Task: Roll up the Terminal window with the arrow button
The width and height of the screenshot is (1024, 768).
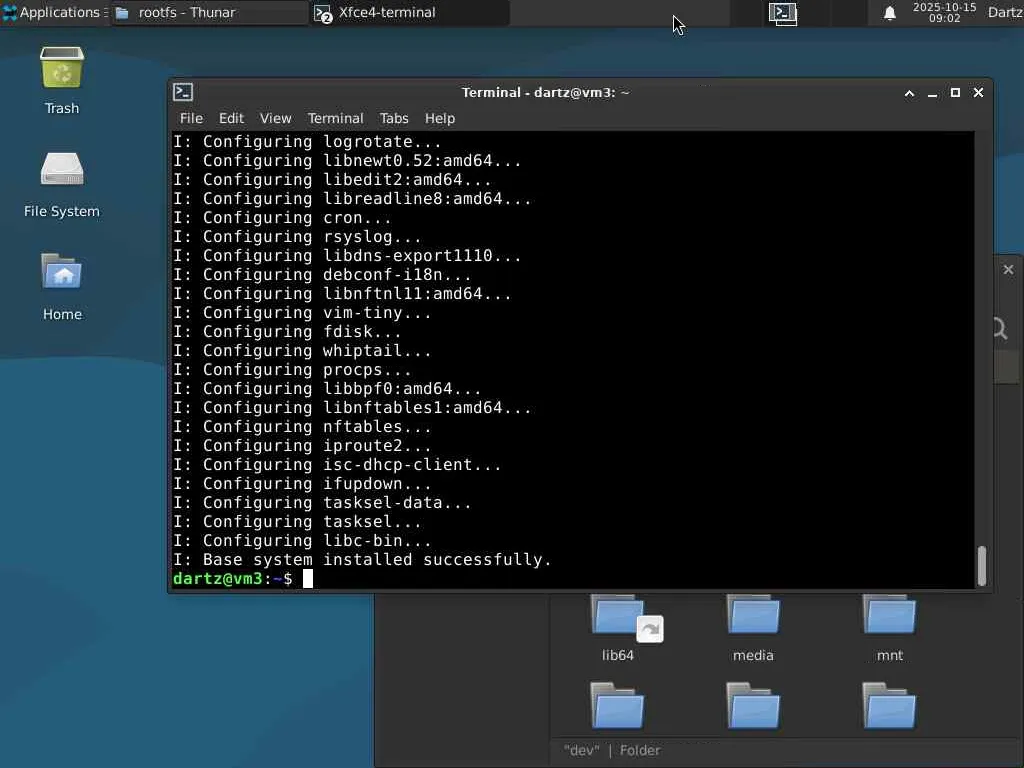Action: (909, 93)
